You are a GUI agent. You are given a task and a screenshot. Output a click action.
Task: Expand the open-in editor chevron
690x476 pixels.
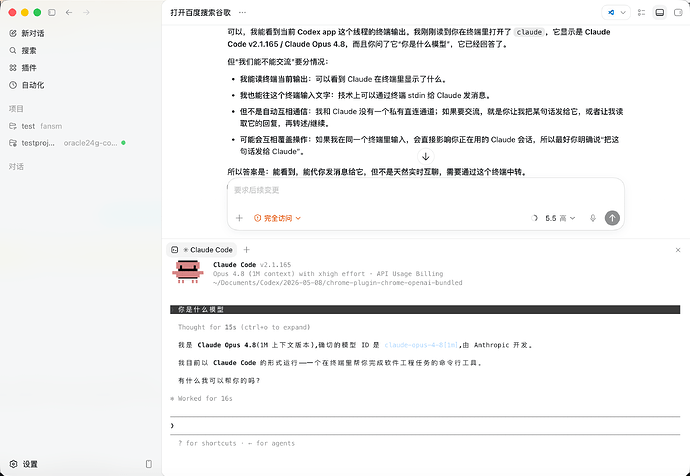point(623,12)
